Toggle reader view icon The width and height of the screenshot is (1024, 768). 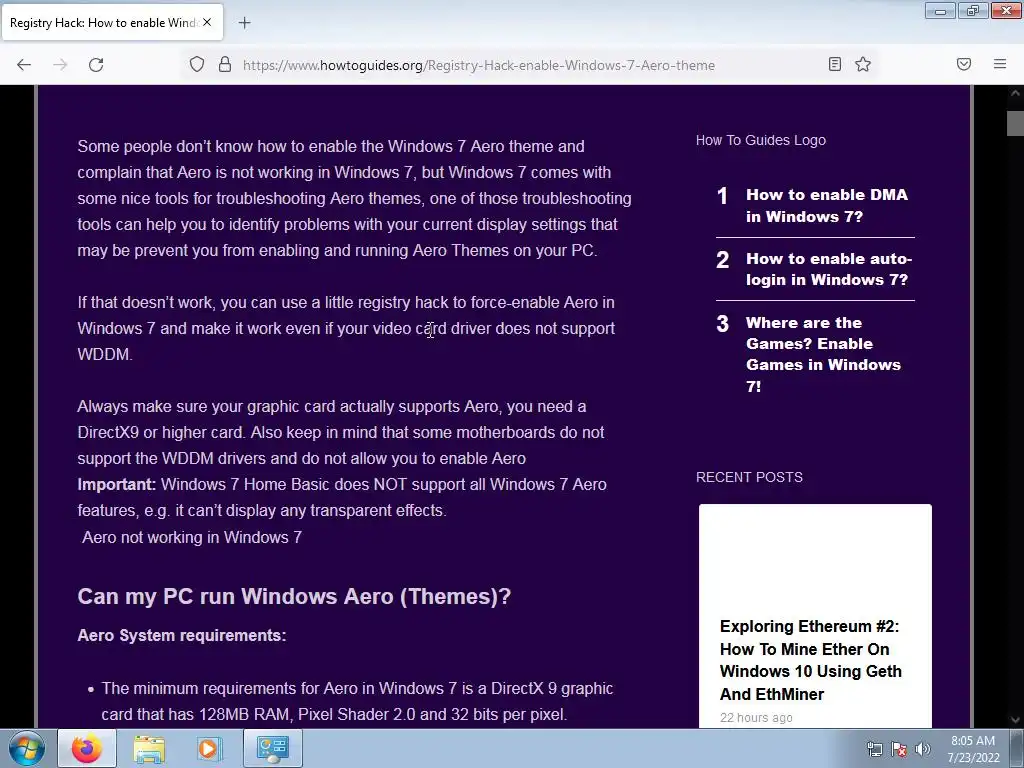tap(835, 64)
